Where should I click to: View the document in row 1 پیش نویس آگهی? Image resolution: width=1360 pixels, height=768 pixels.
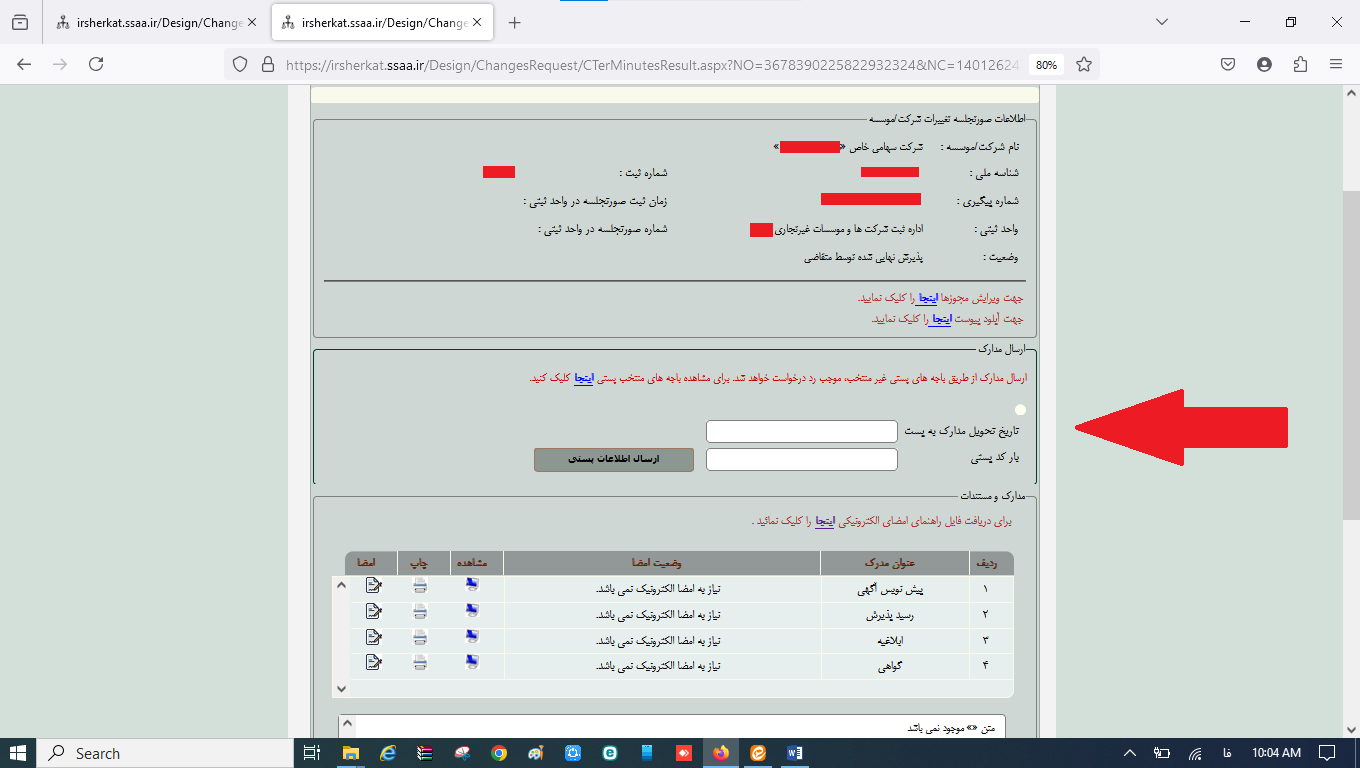tap(472, 586)
